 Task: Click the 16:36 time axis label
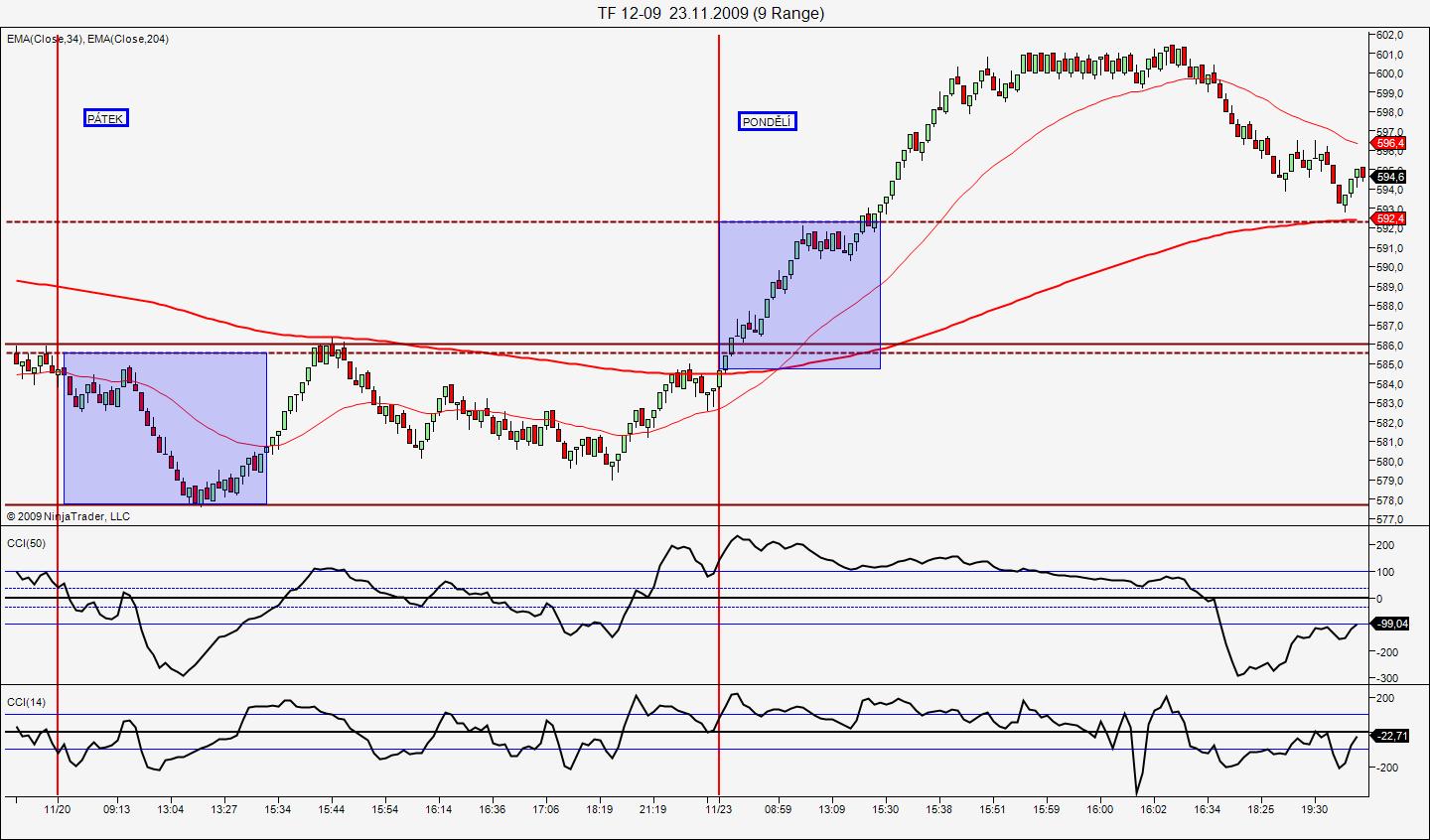click(x=493, y=809)
